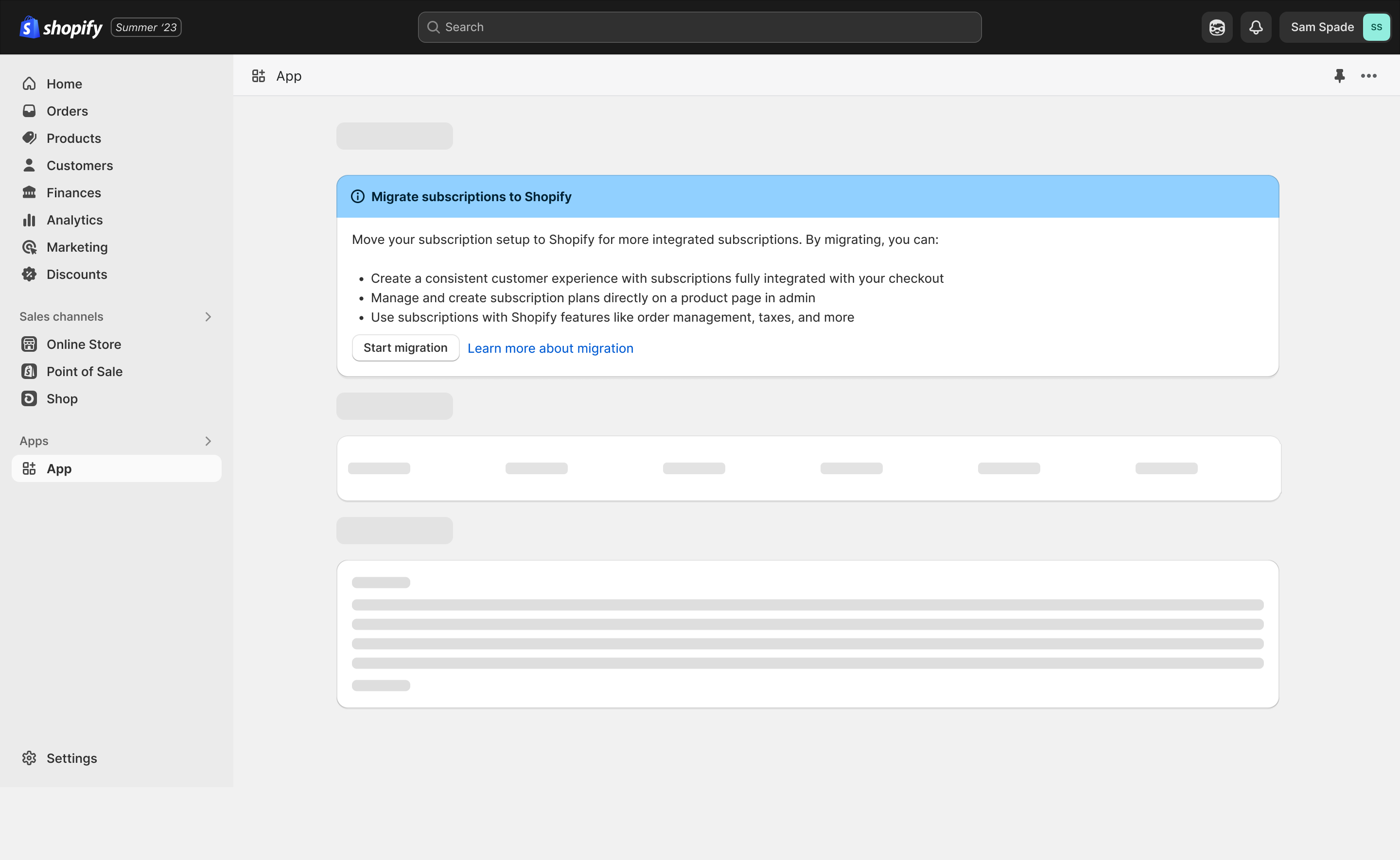The width and height of the screenshot is (1400, 860).
Task: Click the Point of Sale icon
Action: [29, 372]
